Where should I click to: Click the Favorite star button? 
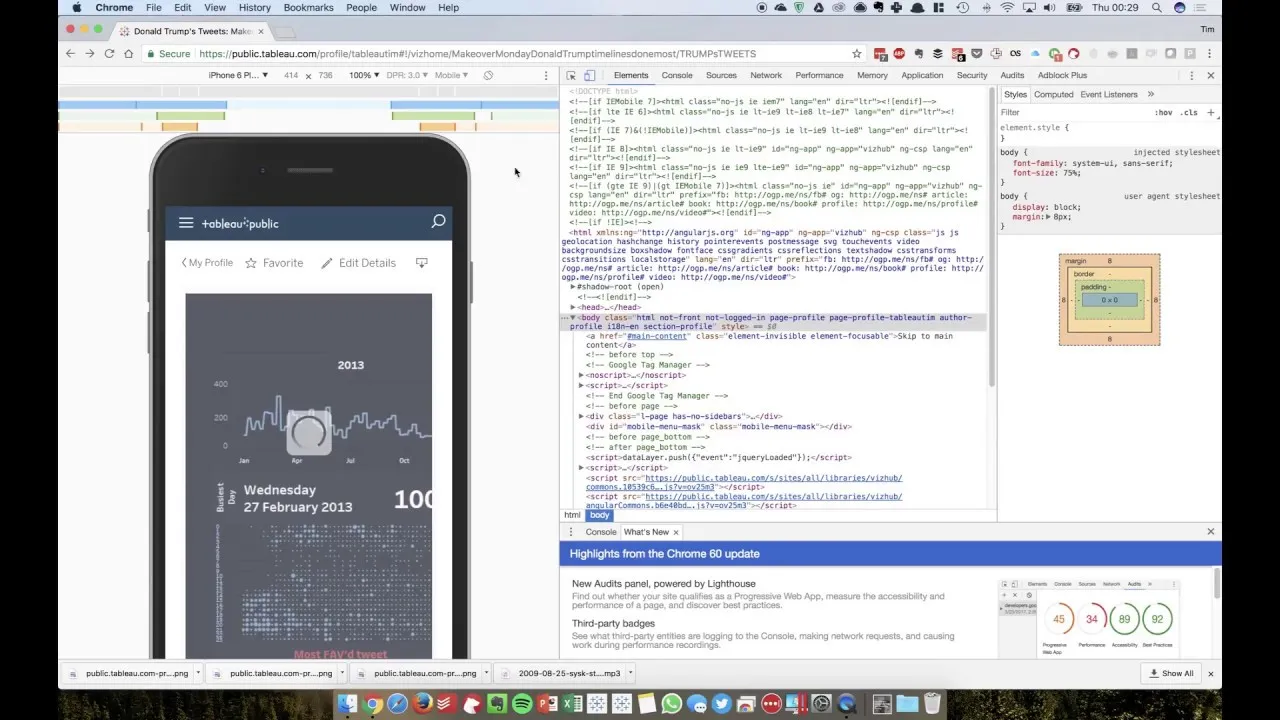[x=274, y=263]
